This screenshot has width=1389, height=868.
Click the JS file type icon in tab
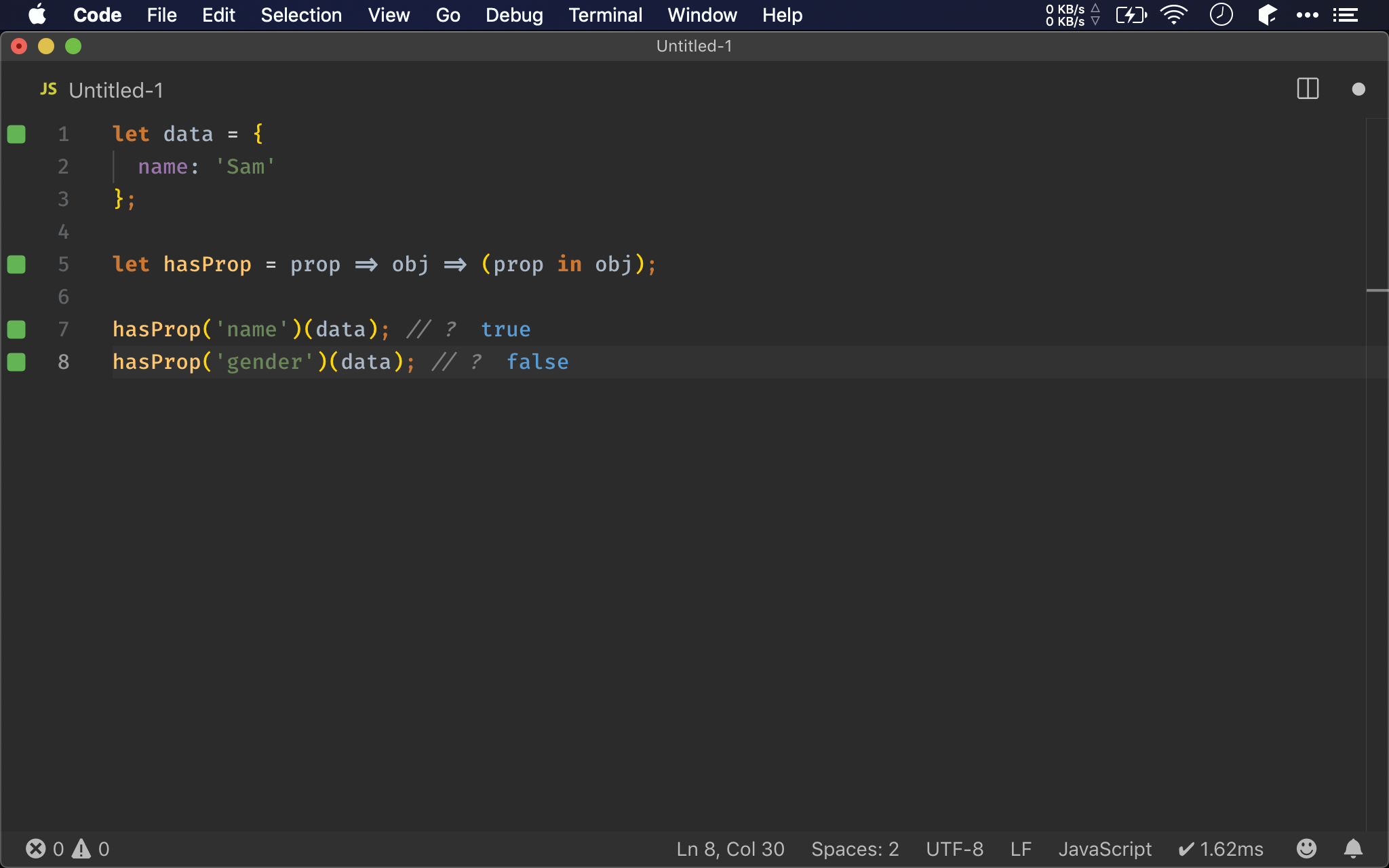48,90
